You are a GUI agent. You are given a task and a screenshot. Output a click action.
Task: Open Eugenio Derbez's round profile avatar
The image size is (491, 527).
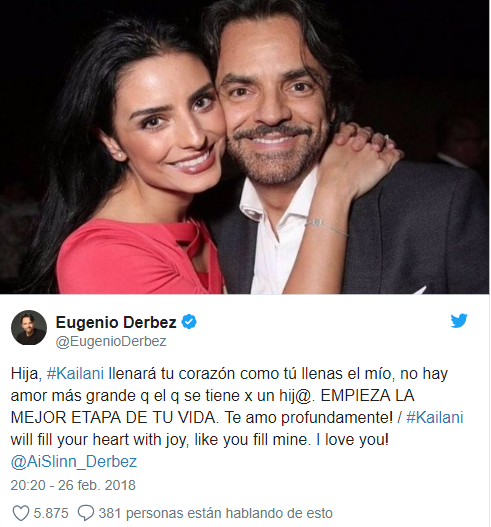coord(29,327)
